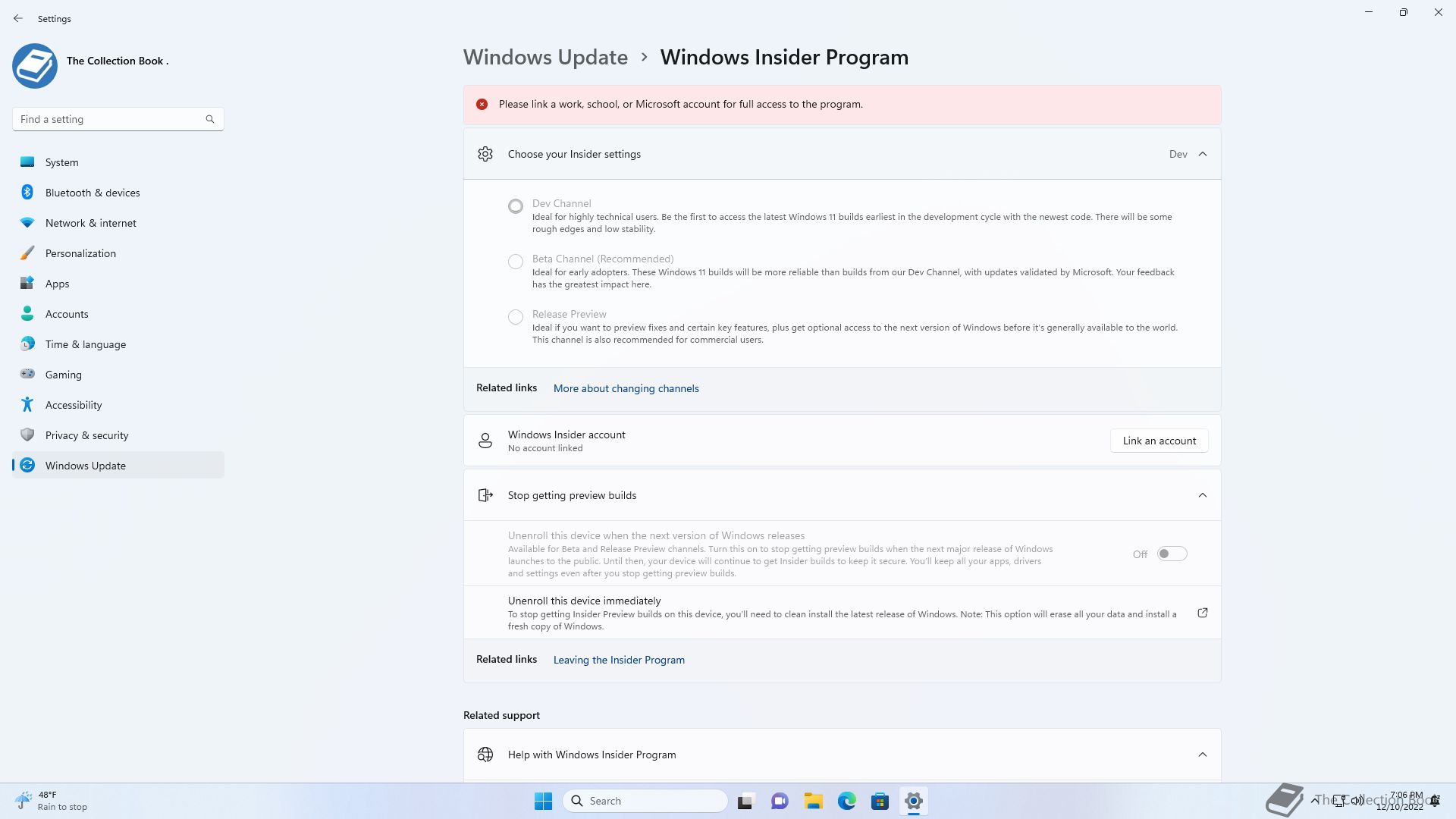Image resolution: width=1456 pixels, height=819 pixels.
Task: Launch Microsoft Edge from the taskbar
Action: coord(846,801)
